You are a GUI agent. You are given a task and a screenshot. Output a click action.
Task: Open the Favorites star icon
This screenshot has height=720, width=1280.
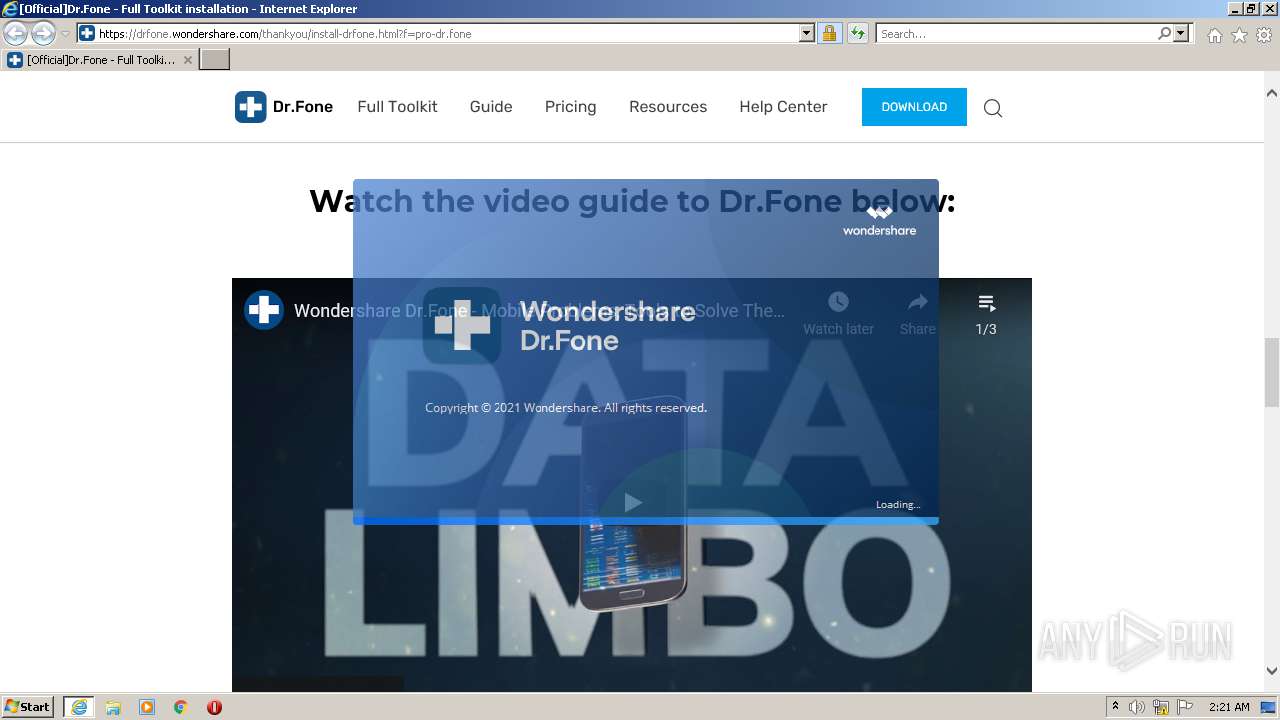pyautogui.click(x=1239, y=35)
